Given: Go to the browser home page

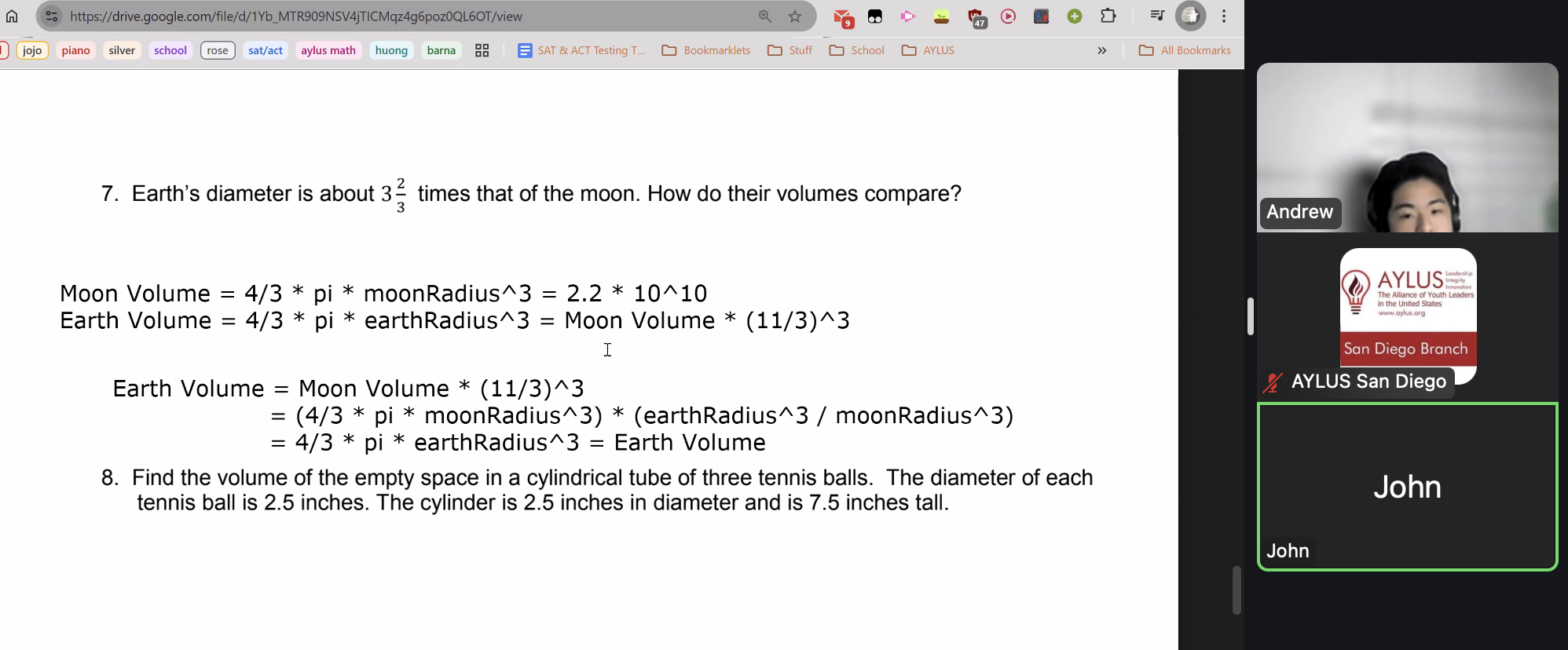Looking at the screenshot, I should click(x=13, y=16).
